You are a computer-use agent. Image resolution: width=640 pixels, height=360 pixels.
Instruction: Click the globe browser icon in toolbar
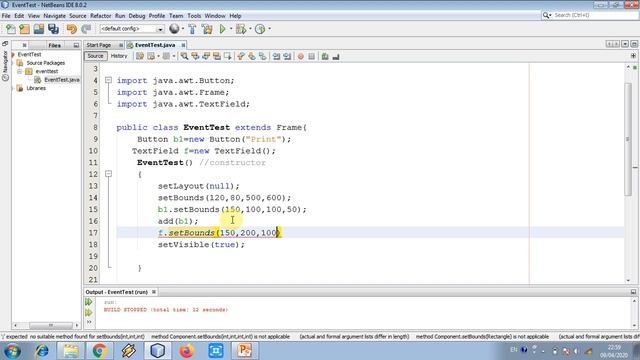coord(174,29)
